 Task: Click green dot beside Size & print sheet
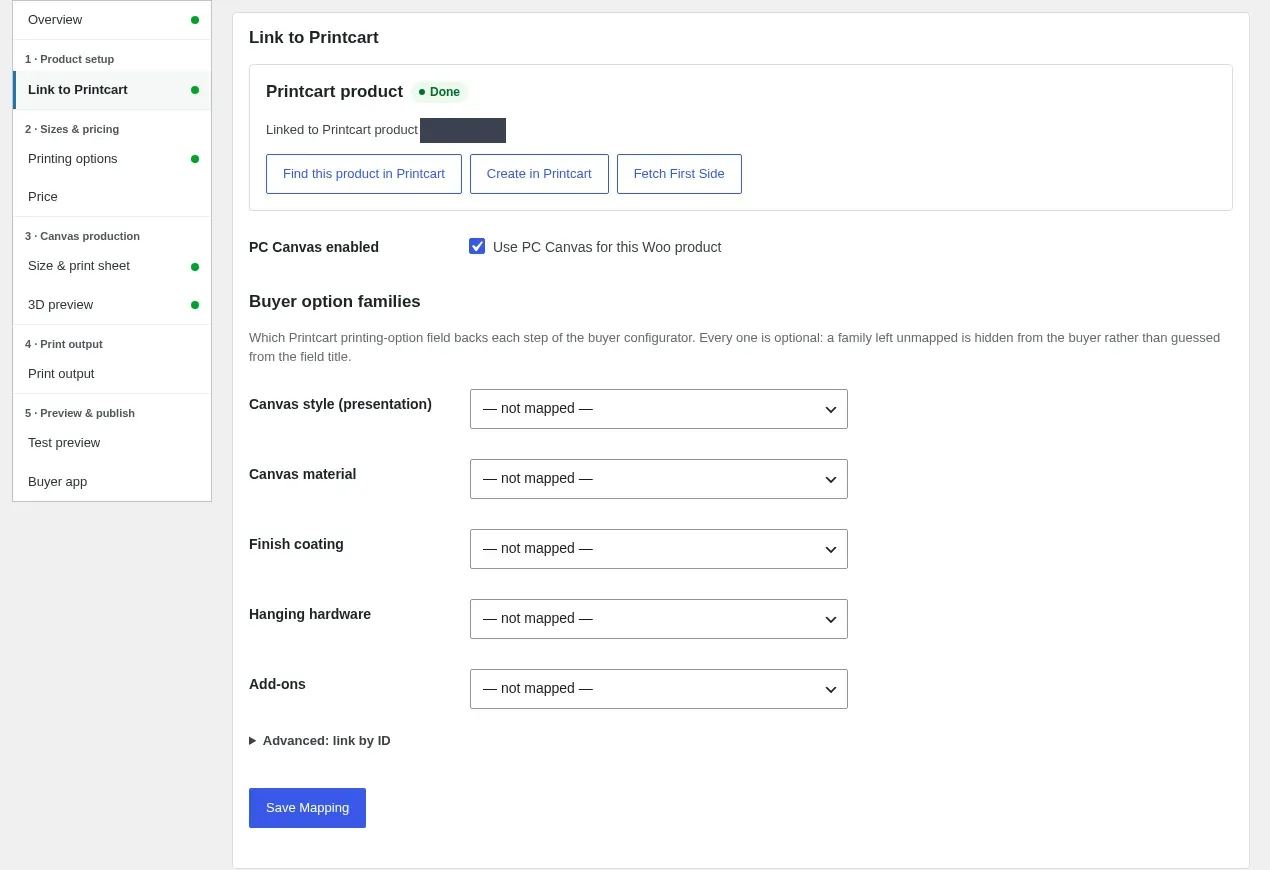[x=195, y=267]
